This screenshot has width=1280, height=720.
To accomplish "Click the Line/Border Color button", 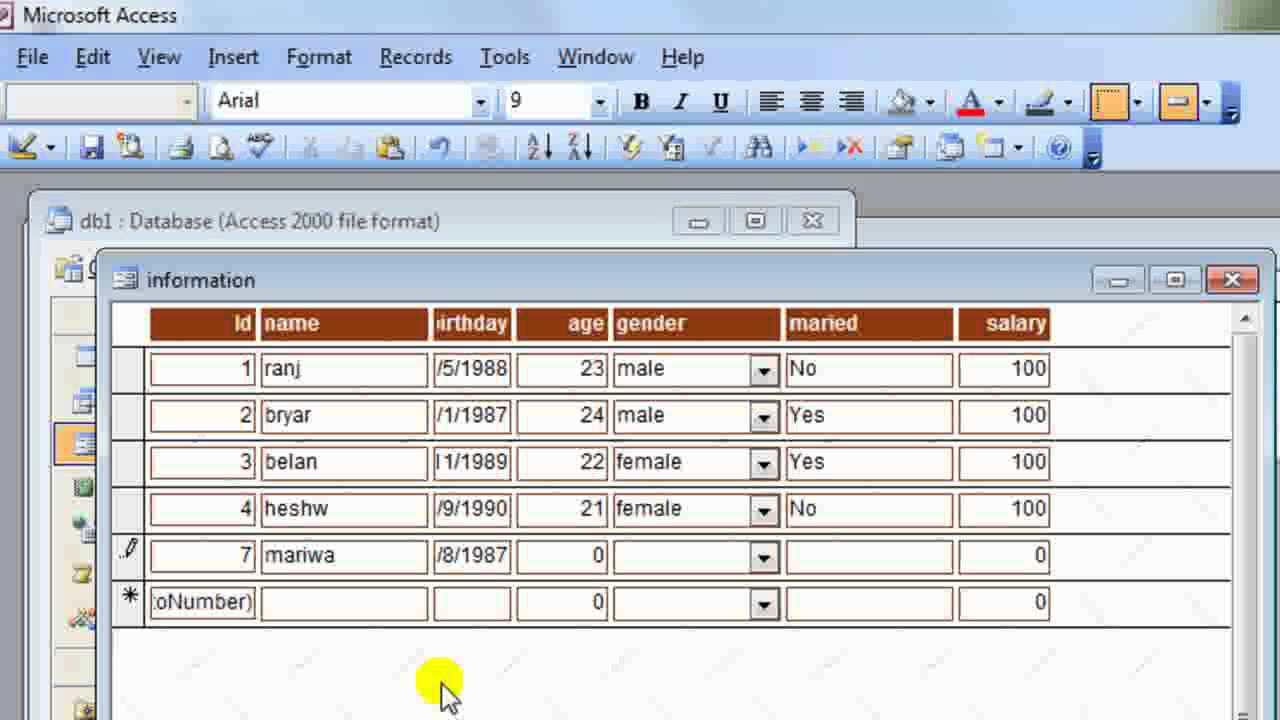I will coord(1040,102).
